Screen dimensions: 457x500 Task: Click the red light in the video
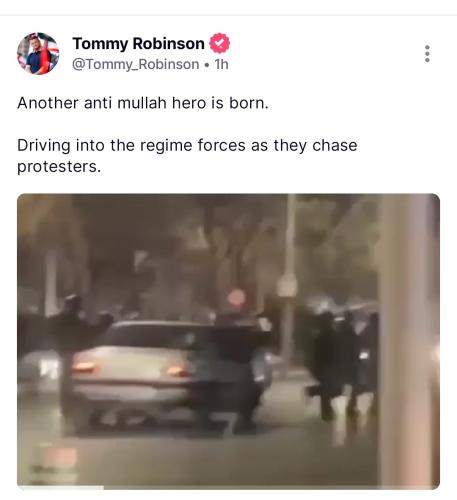[237, 297]
